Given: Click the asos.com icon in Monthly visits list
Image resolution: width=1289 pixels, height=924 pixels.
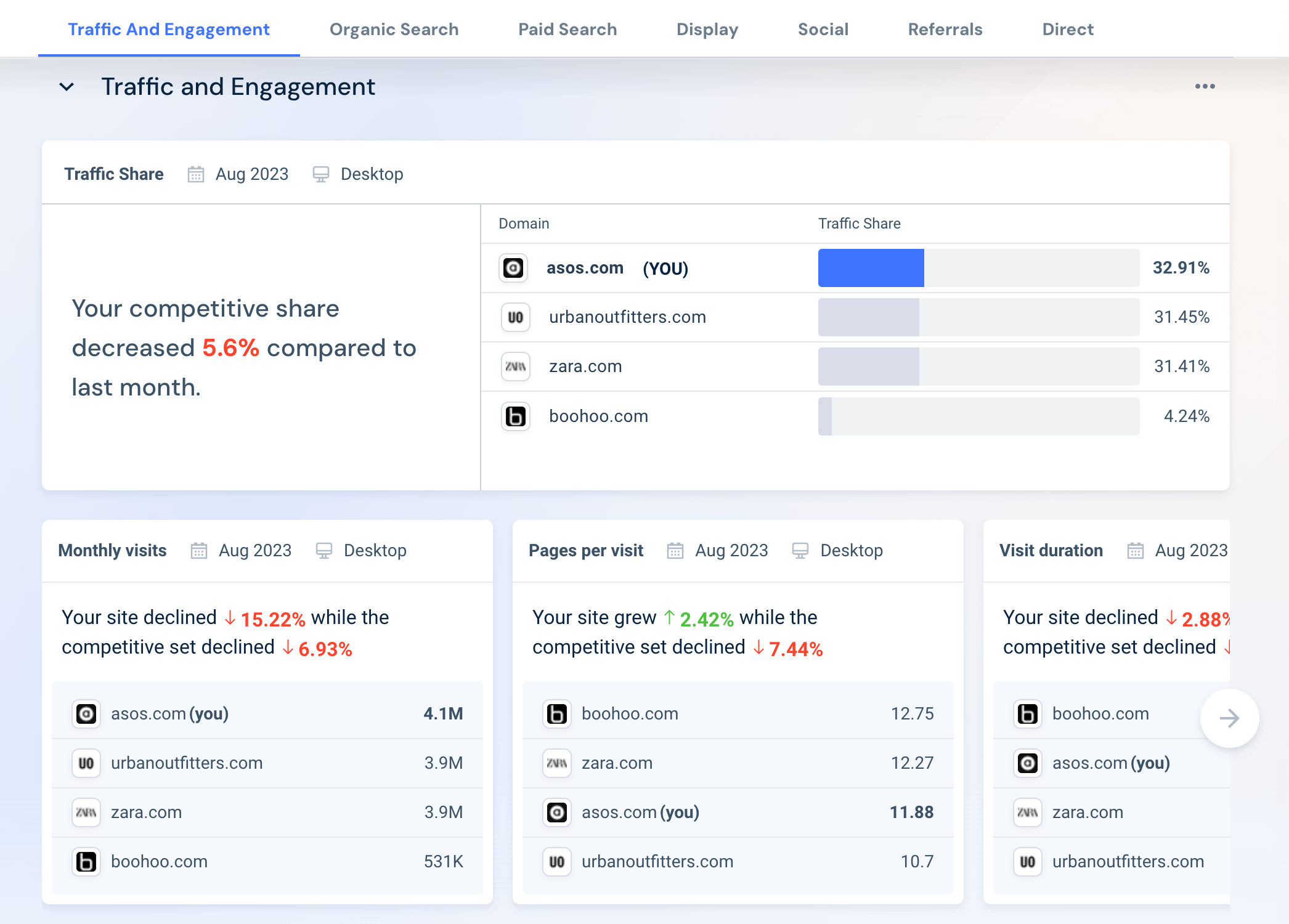Looking at the screenshot, I should [86, 713].
